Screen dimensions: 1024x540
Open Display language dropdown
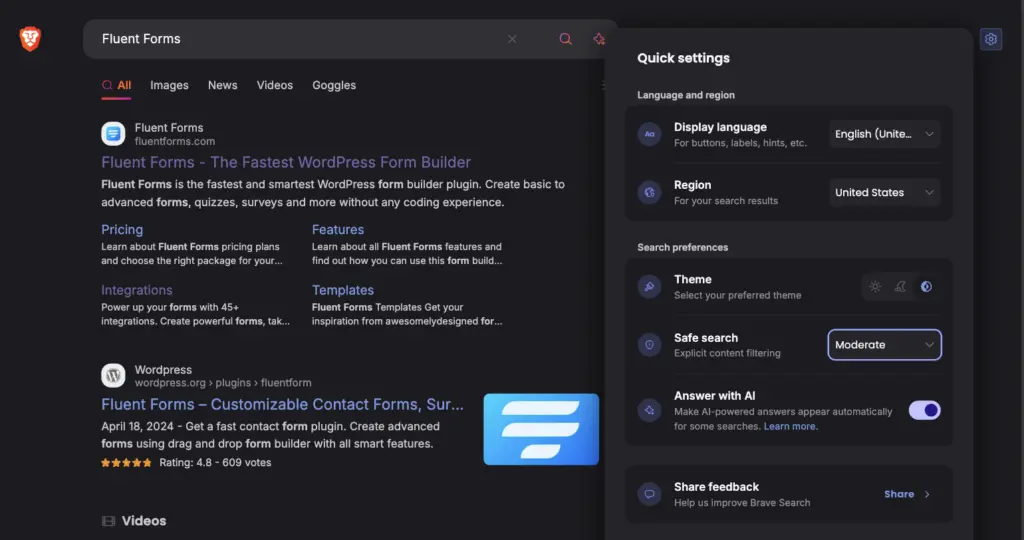(x=884, y=134)
